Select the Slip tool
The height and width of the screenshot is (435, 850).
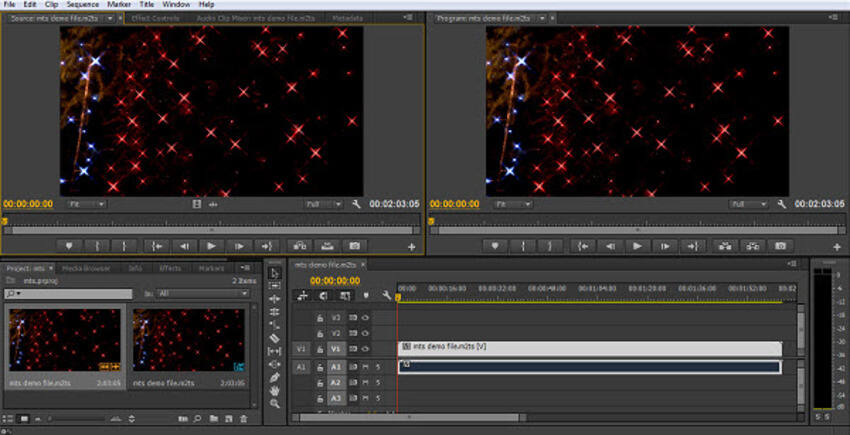pyautogui.click(x=275, y=351)
